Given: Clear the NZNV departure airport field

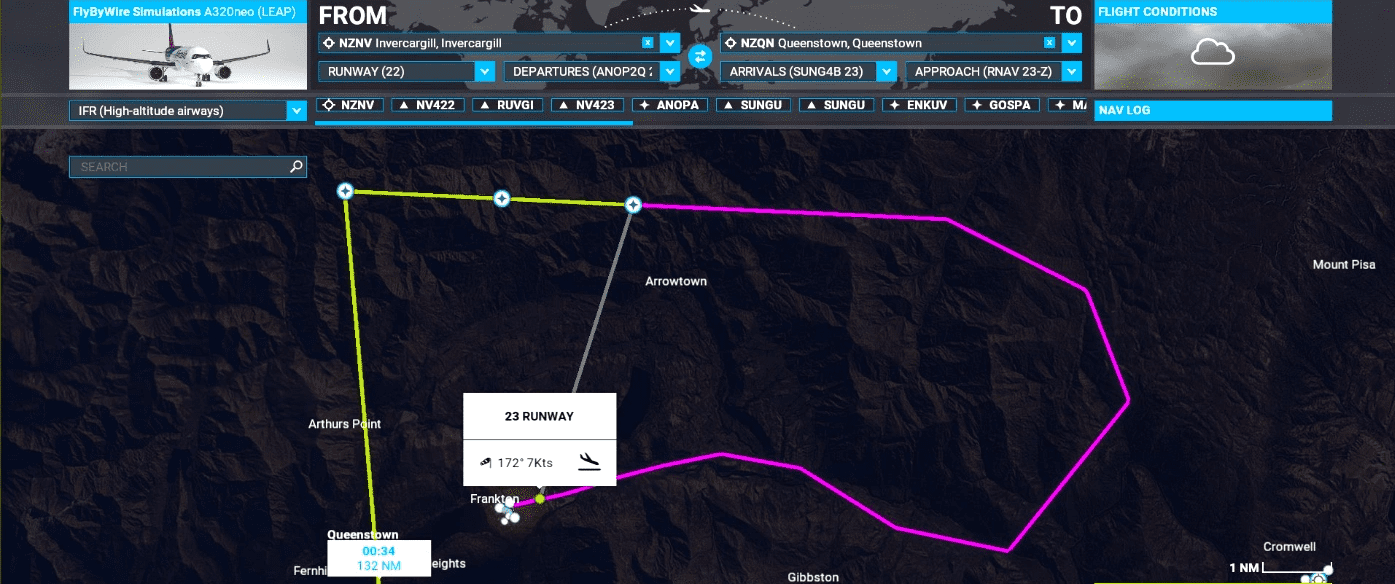Looking at the screenshot, I should (x=648, y=43).
